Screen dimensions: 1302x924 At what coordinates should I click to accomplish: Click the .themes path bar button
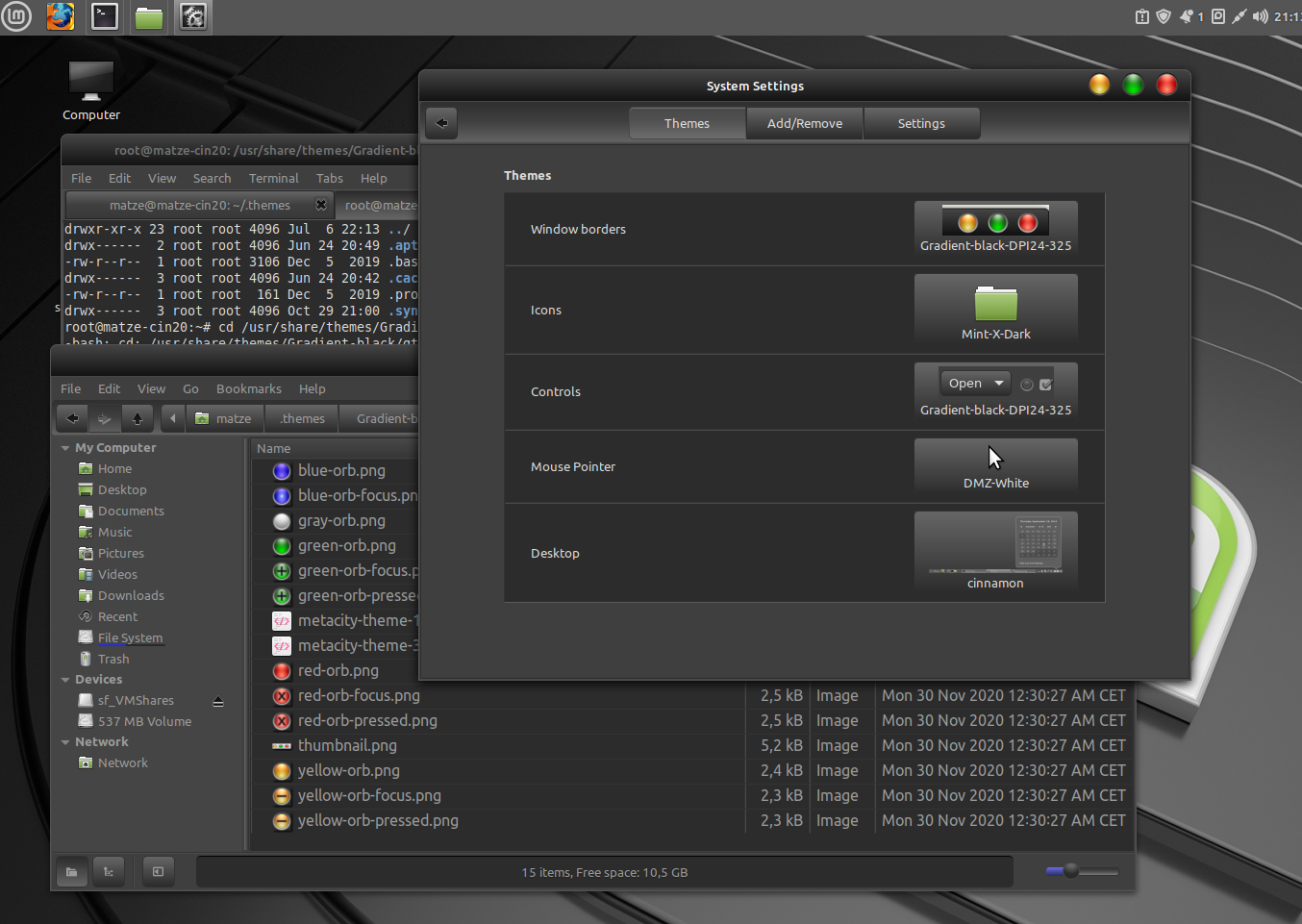[302, 418]
